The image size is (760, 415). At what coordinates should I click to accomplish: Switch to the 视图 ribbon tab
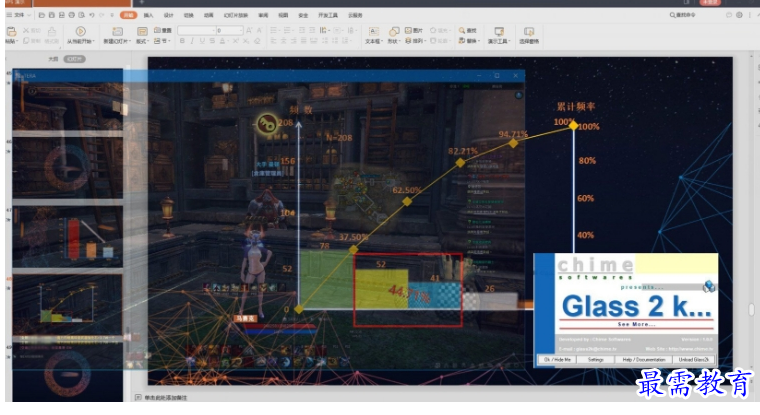click(283, 16)
